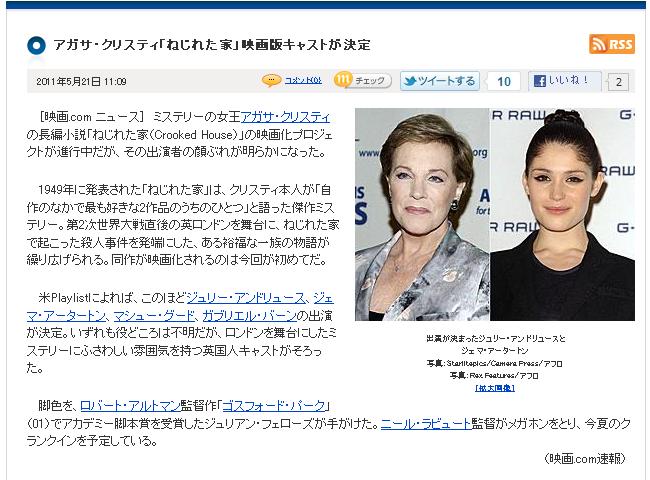Follow the ガブリエル・バーン link

coord(249,316)
